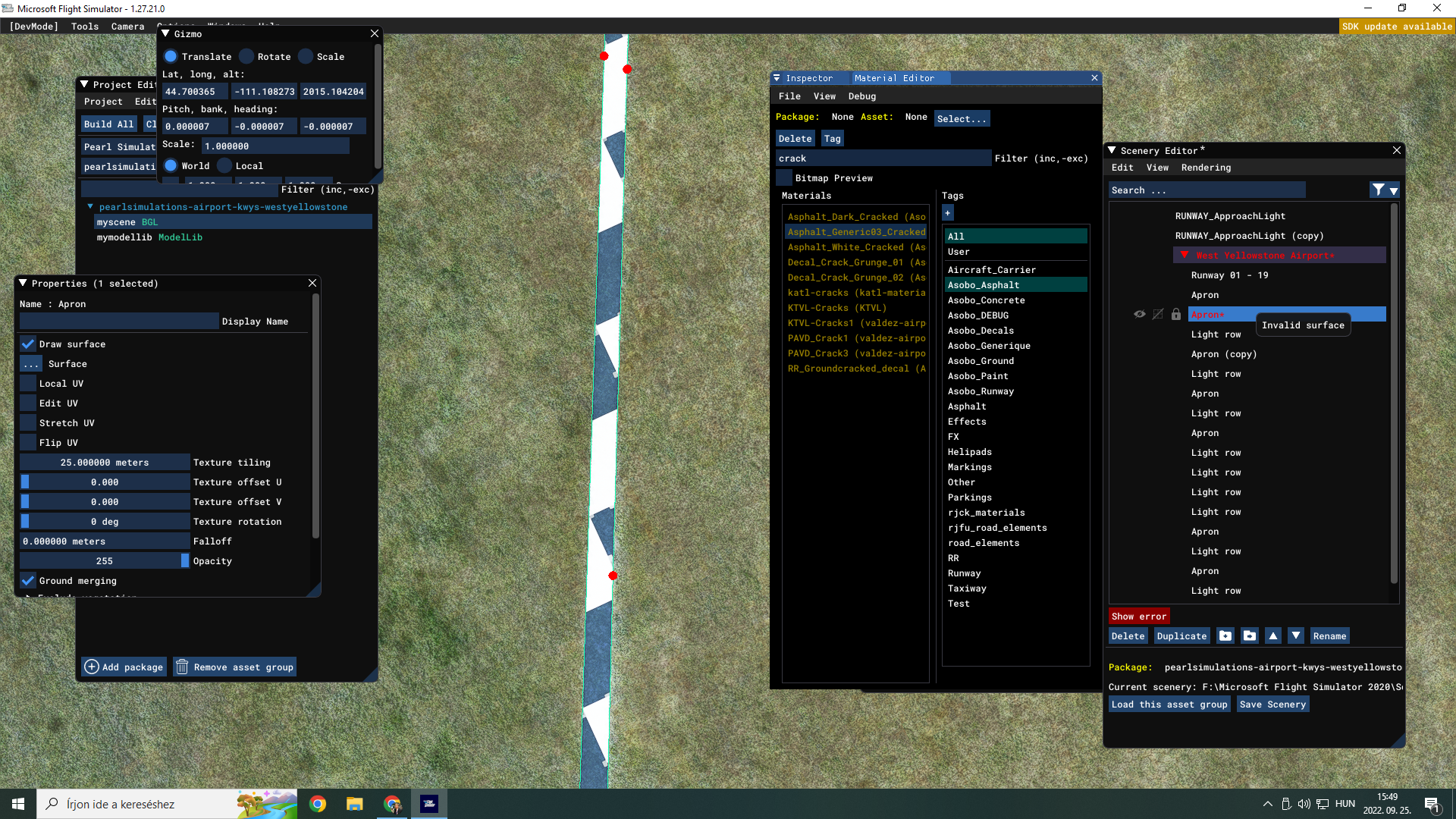Collapse the Properties panel triangle

23,283
